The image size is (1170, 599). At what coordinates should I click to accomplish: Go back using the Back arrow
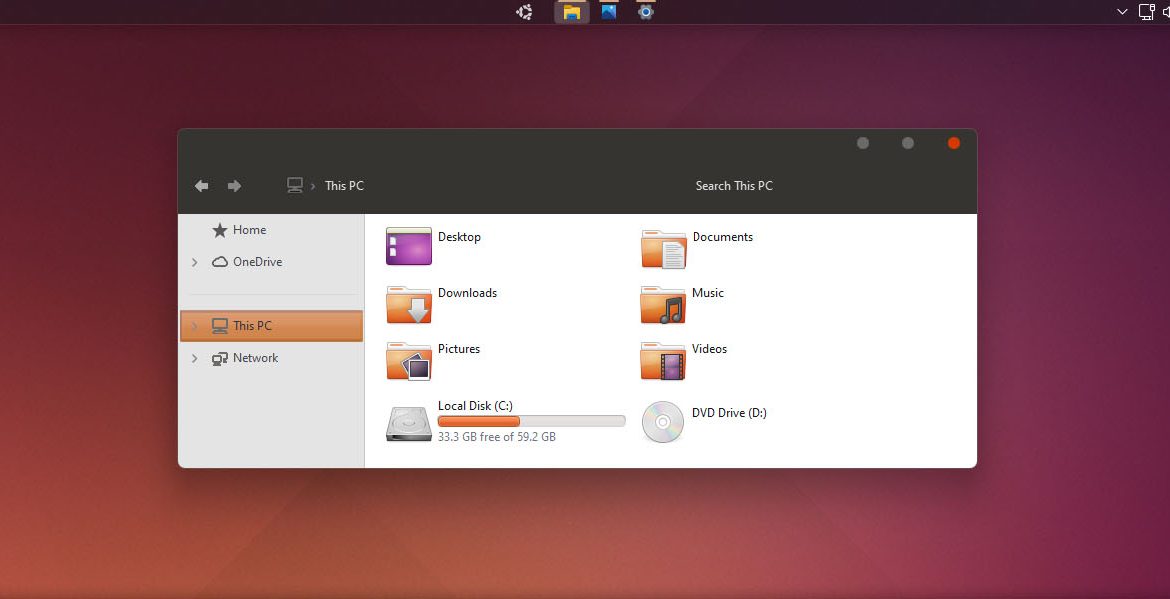click(201, 186)
